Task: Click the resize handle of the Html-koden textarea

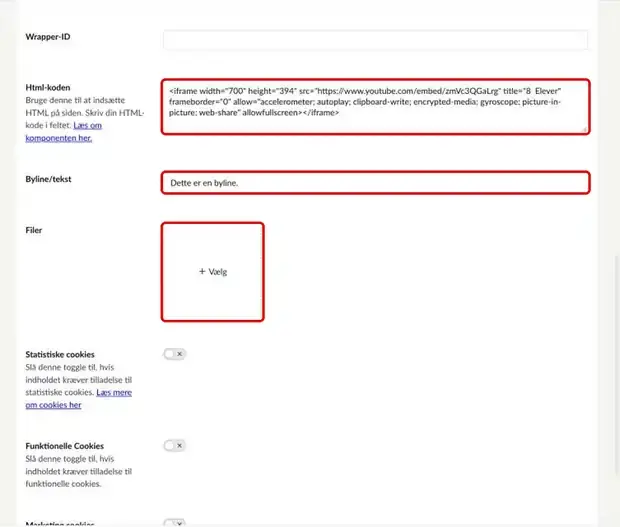Action: [584, 129]
